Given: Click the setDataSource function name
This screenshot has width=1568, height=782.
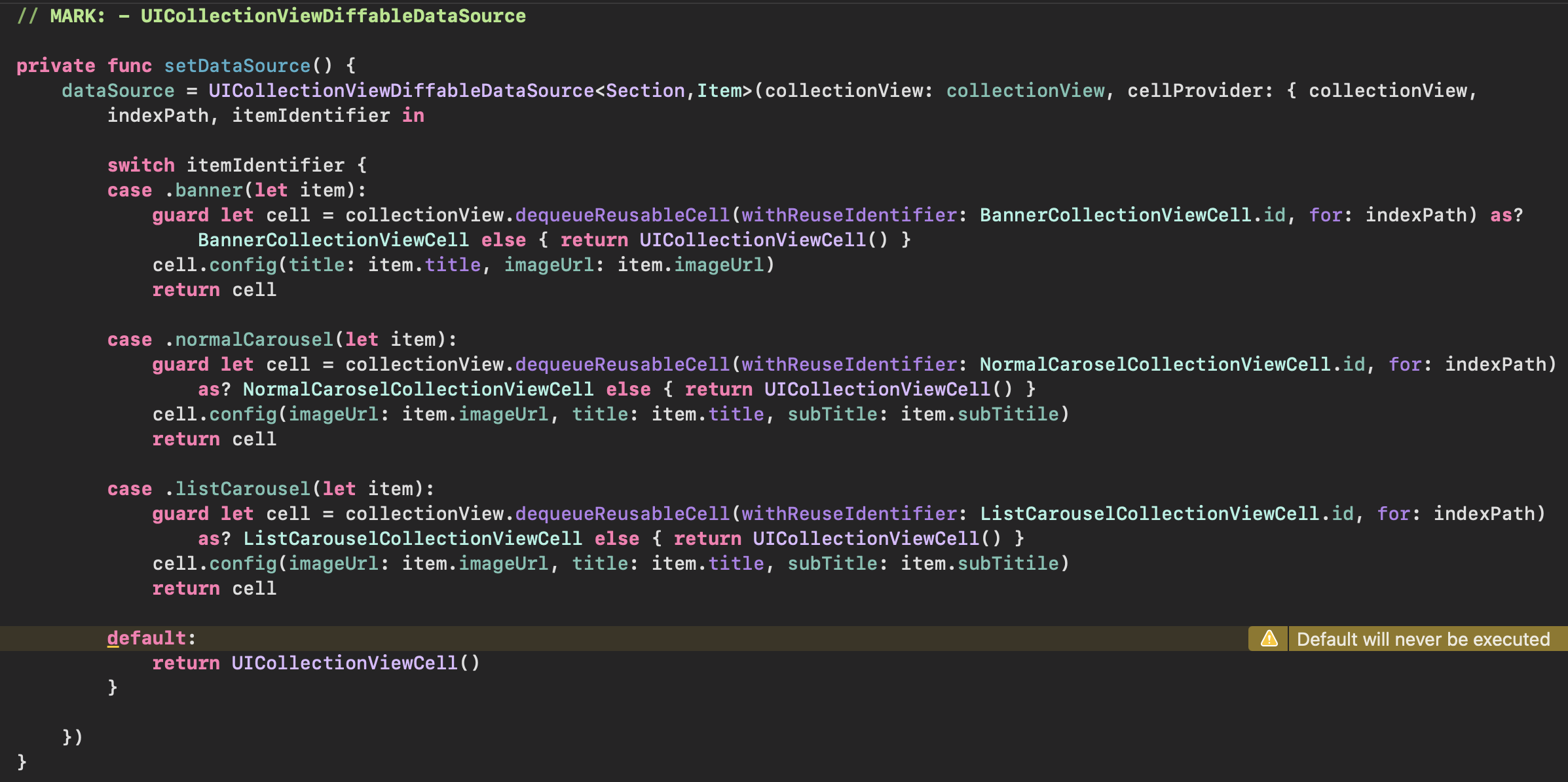Looking at the screenshot, I should click(x=237, y=65).
